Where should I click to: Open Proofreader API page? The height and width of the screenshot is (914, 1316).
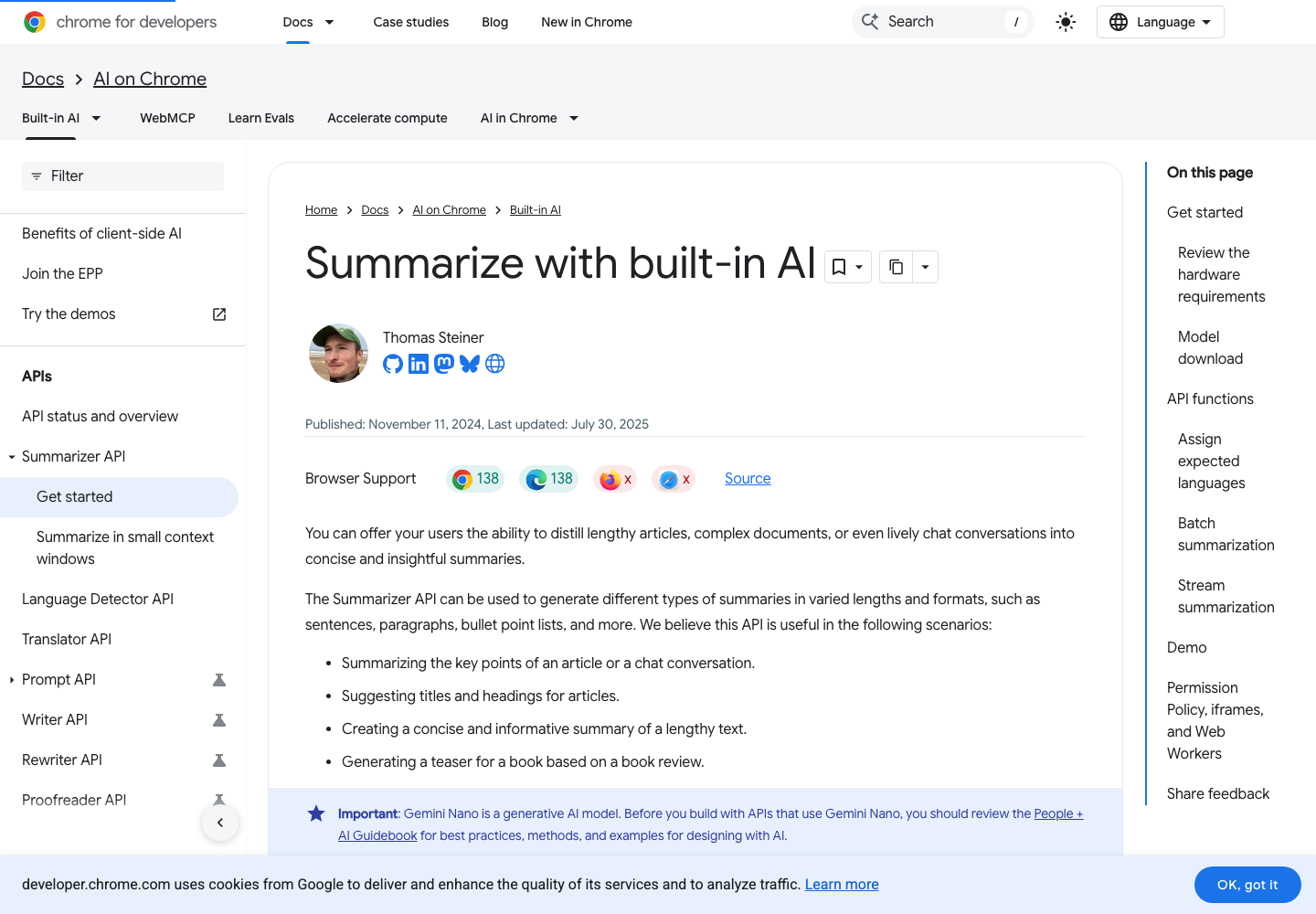click(74, 800)
